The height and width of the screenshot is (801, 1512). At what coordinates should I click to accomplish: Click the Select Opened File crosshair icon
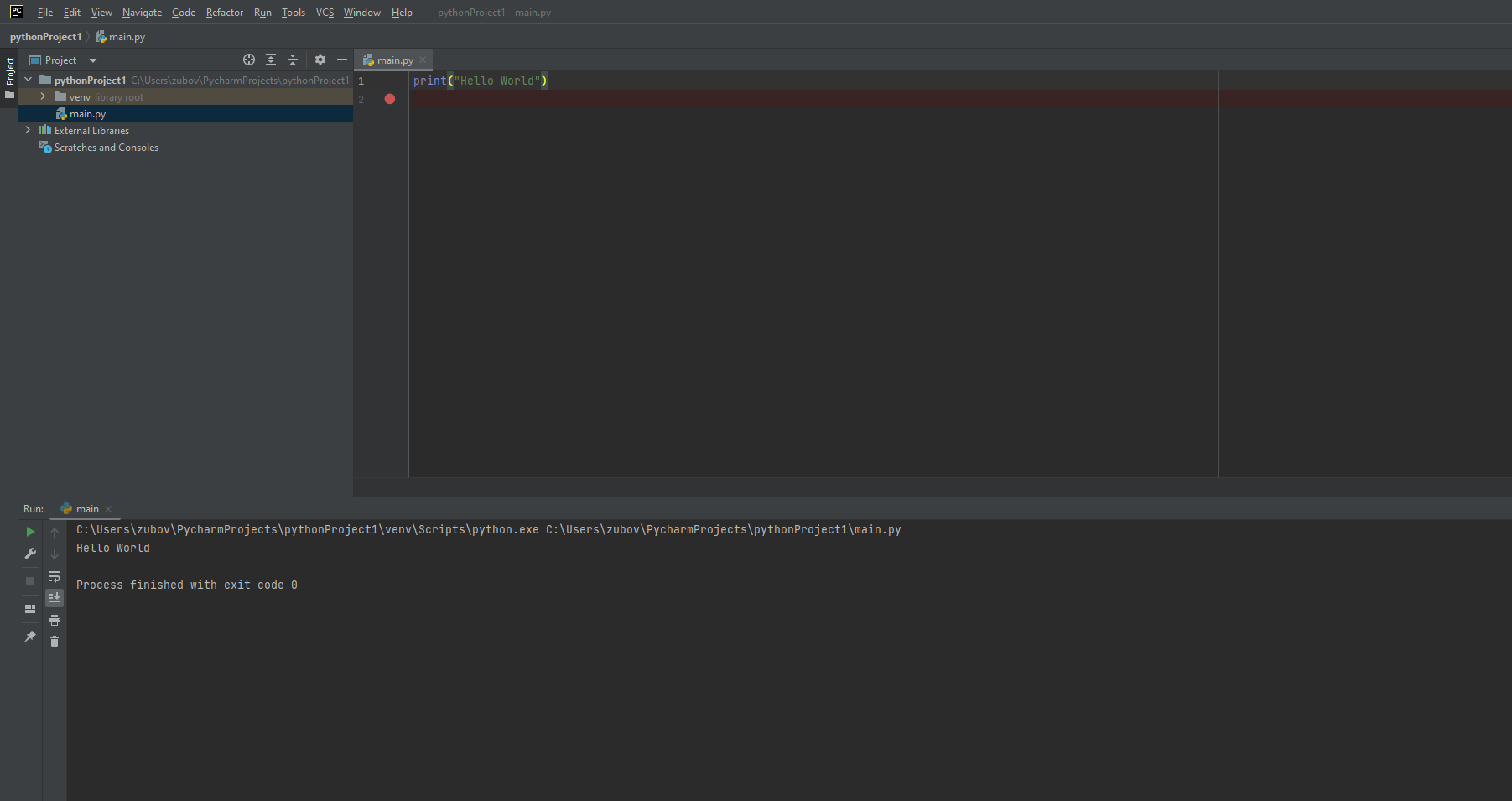pos(248,60)
